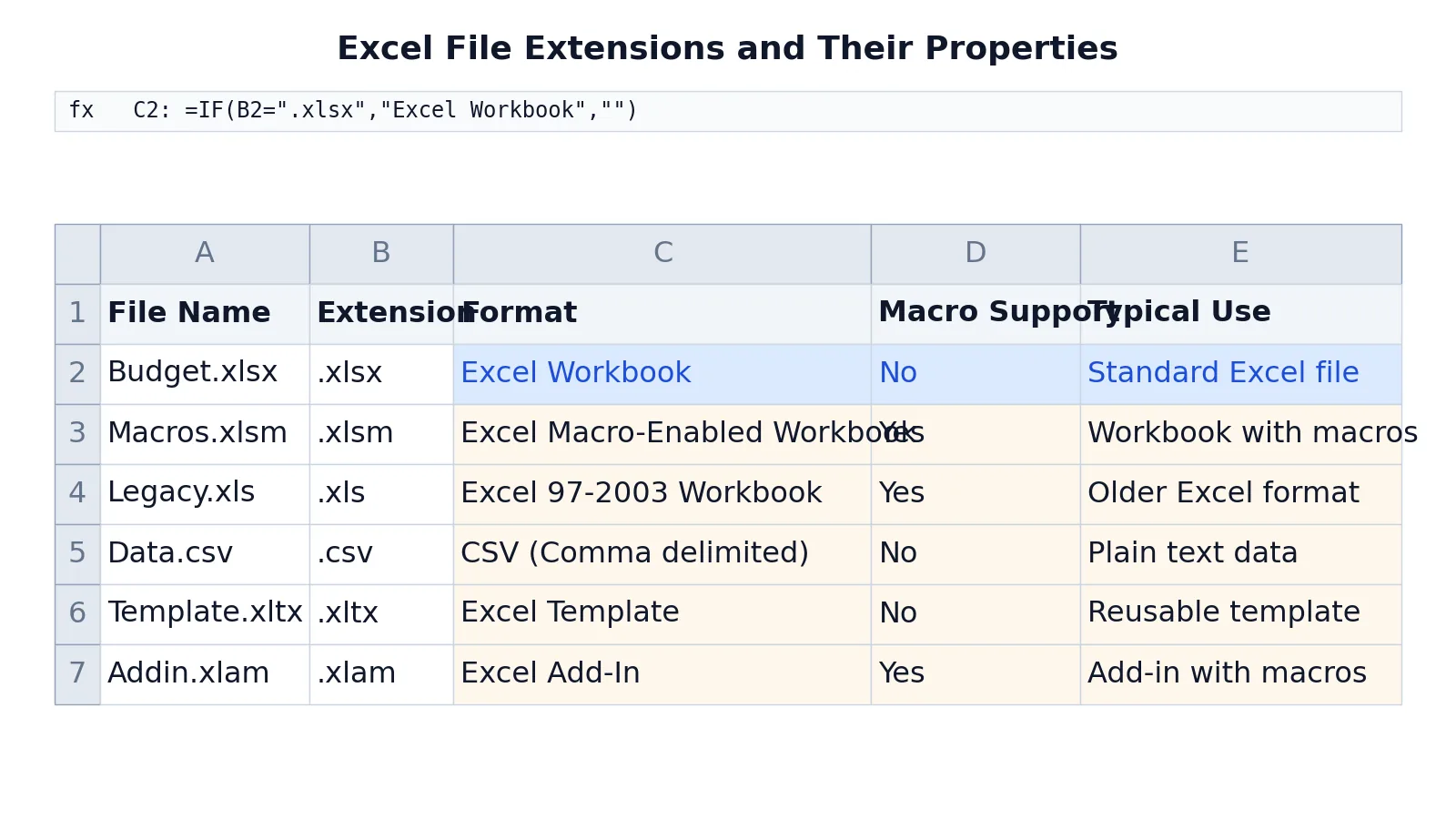1456x819 pixels.
Task: Click the select-all corner of the sheet
Action: (77, 254)
